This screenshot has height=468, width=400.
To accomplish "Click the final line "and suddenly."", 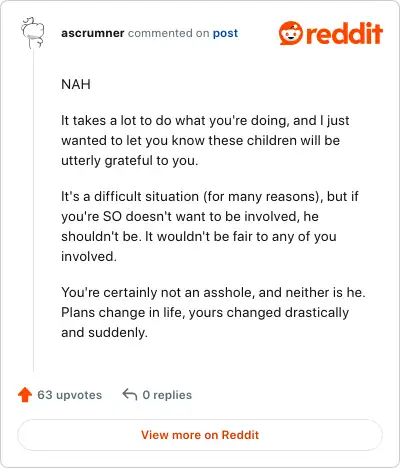I will pos(104,333).
